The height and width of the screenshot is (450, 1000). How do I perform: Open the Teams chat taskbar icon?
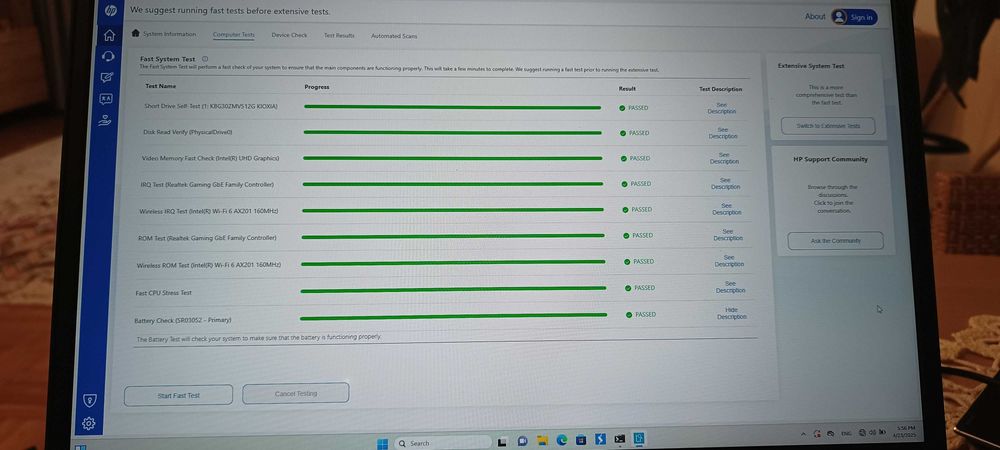pyautogui.click(x=522, y=440)
